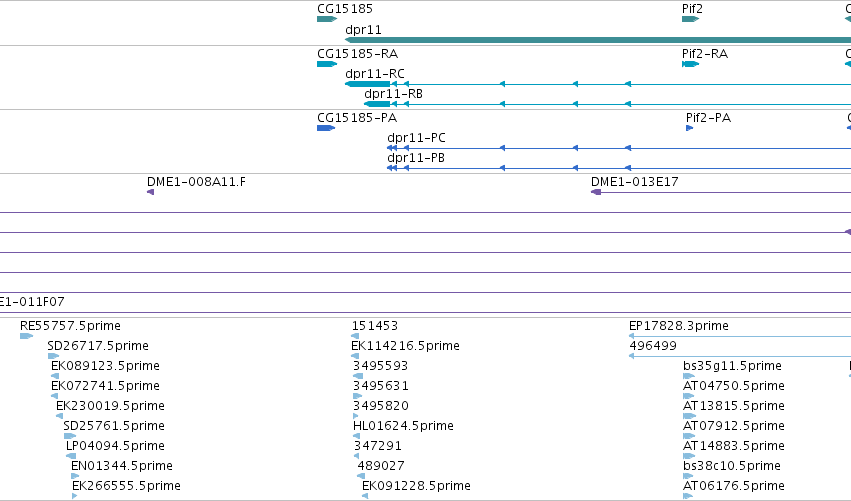Select the AT14883.5prime EST glyph

coord(689,456)
